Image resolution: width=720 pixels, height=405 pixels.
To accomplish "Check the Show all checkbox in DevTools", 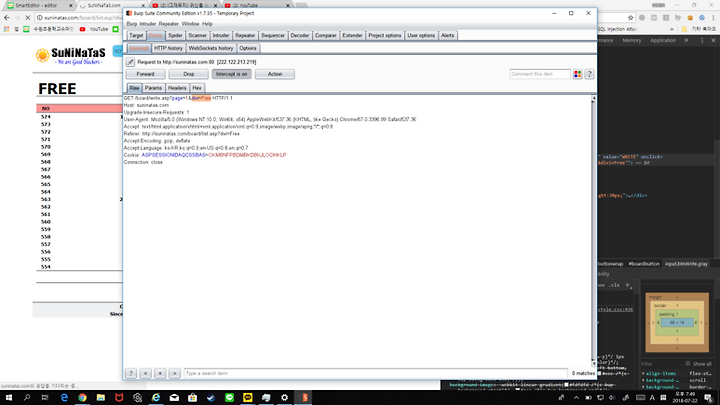I will (688, 363).
